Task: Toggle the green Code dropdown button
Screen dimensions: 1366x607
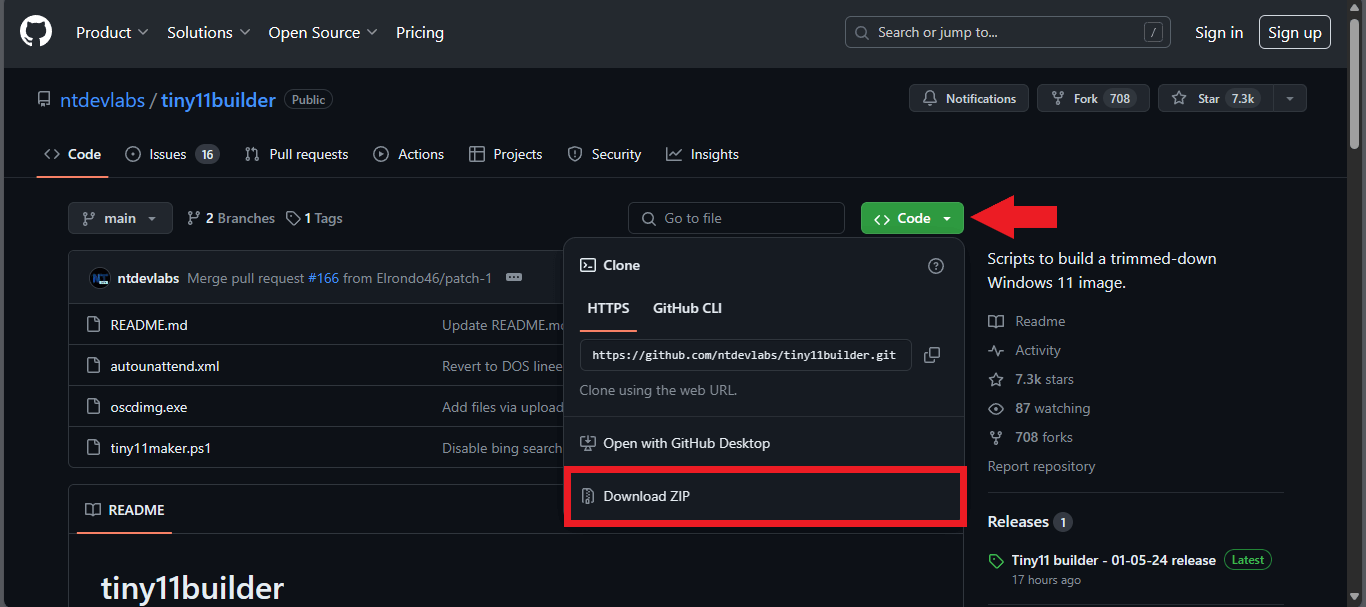Action: point(912,218)
